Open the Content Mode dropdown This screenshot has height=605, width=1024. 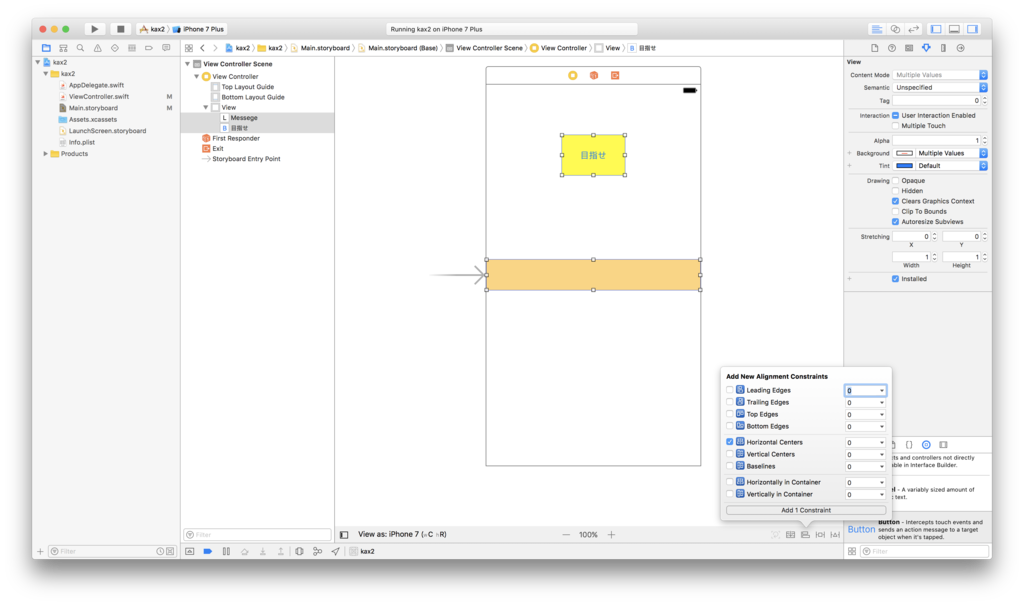pyautogui.click(x=940, y=75)
